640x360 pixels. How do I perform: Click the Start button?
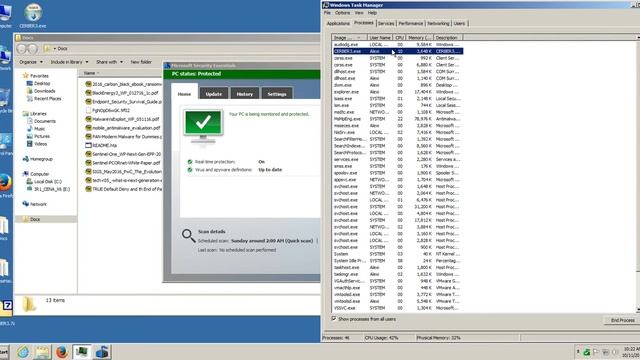point(4,352)
